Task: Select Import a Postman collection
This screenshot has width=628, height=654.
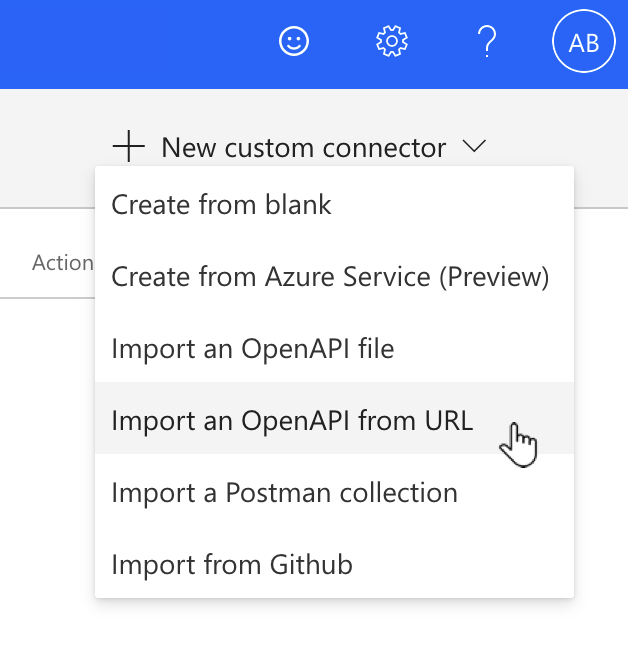Action: [284, 493]
